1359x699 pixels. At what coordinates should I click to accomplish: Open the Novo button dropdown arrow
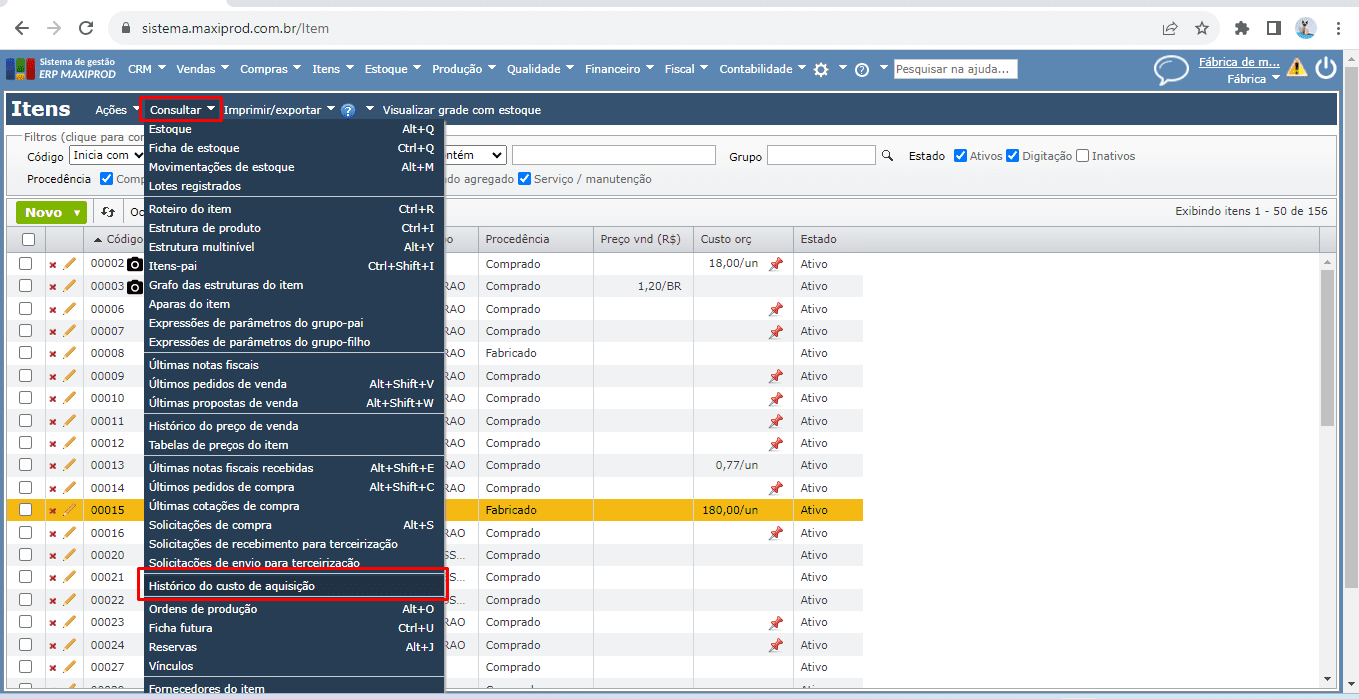click(x=77, y=213)
